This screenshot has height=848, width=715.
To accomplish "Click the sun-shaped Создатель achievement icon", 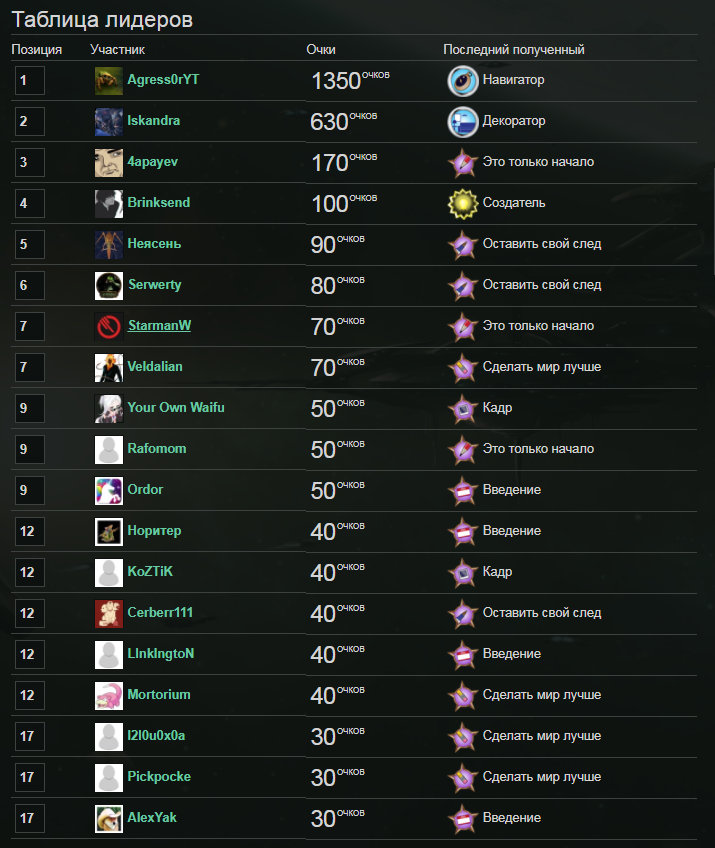I will point(462,203).
